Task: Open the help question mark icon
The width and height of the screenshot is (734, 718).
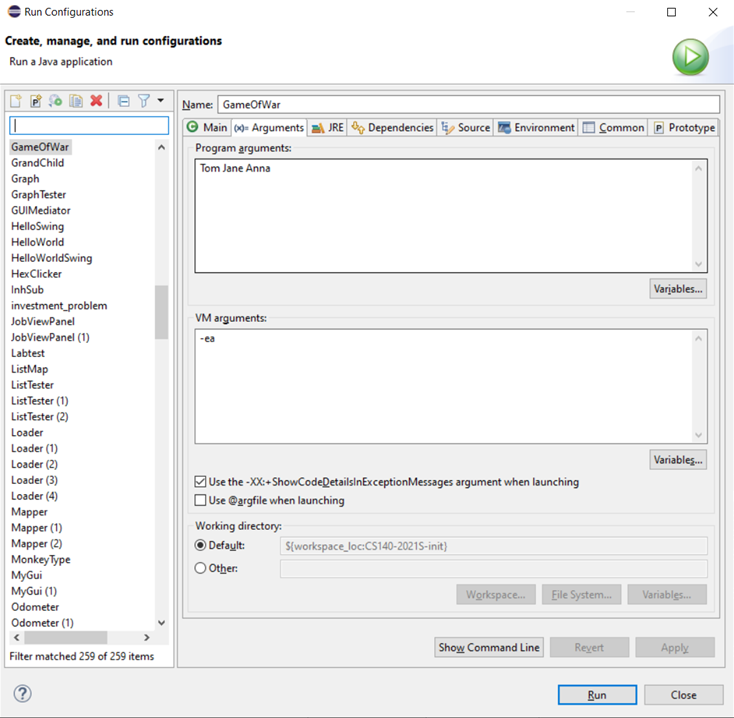Action: 23,694
